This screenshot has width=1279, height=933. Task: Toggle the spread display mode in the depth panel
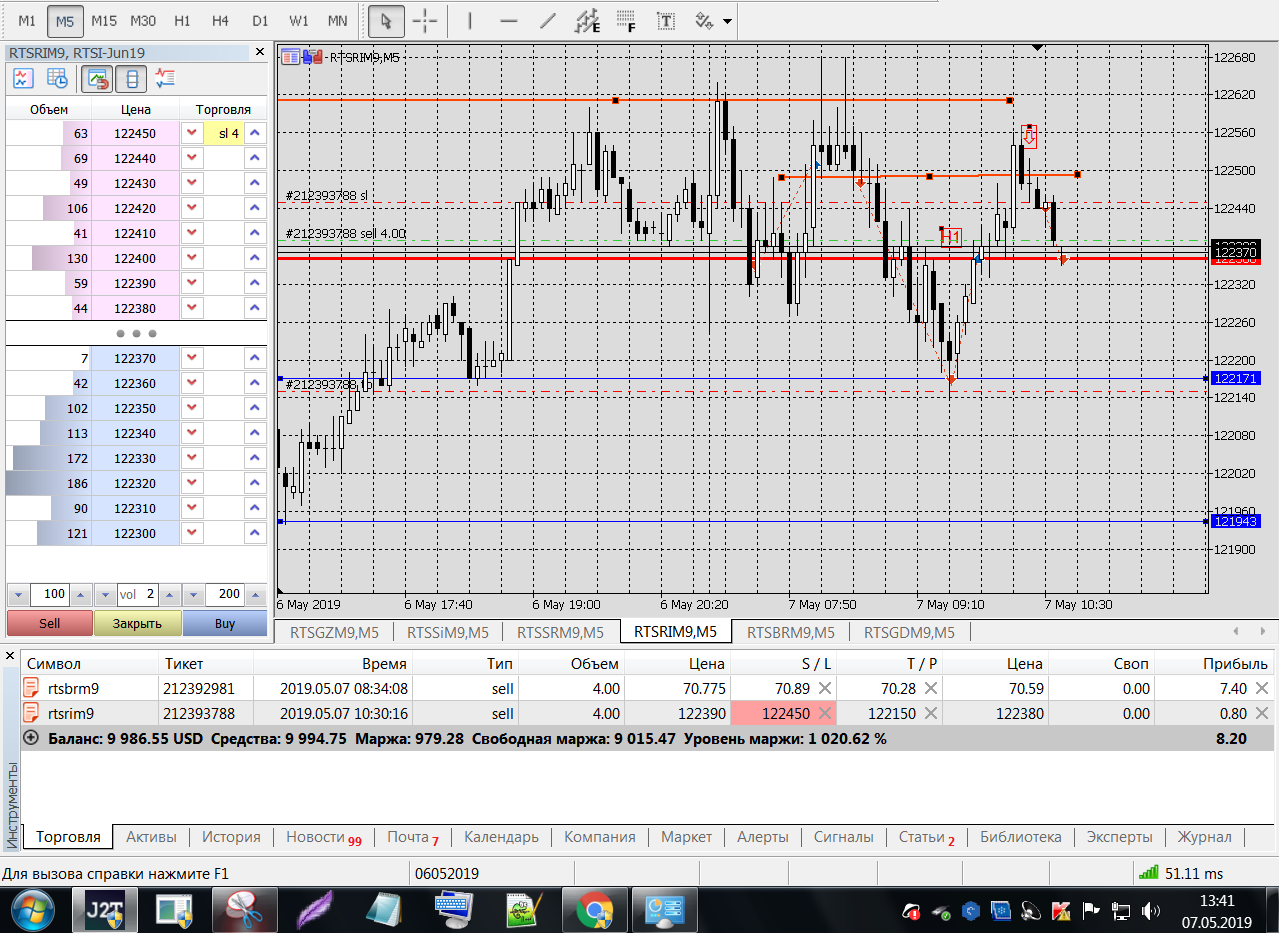click(132, 78)
